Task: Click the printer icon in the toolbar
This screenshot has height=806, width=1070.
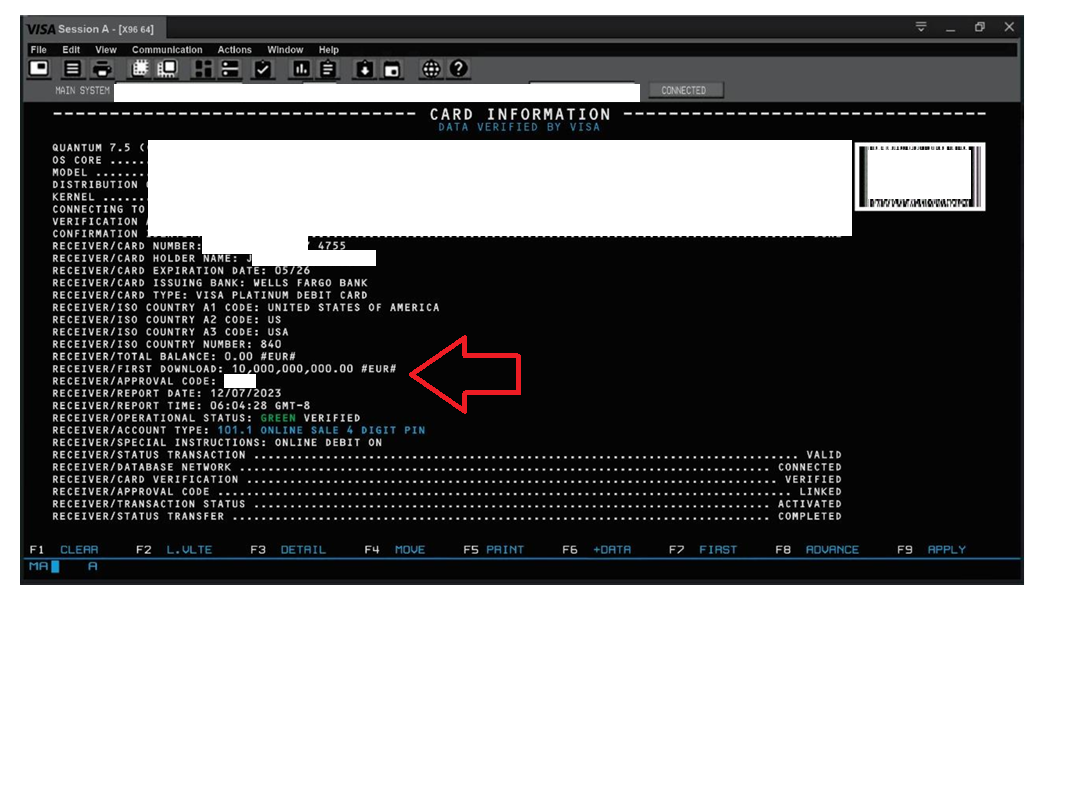Action: pos(102,69)
